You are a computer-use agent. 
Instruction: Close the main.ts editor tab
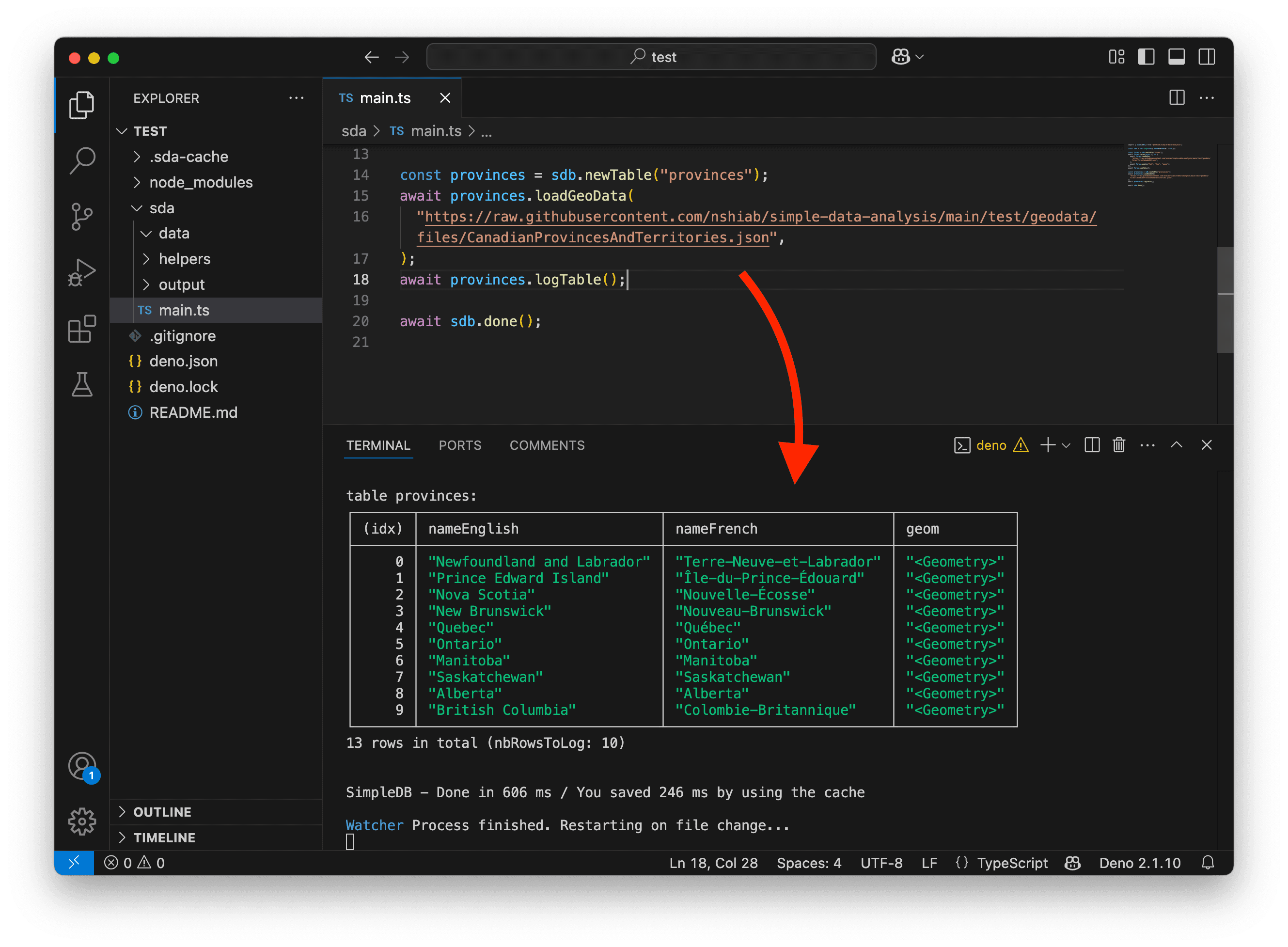click(445, 98)
